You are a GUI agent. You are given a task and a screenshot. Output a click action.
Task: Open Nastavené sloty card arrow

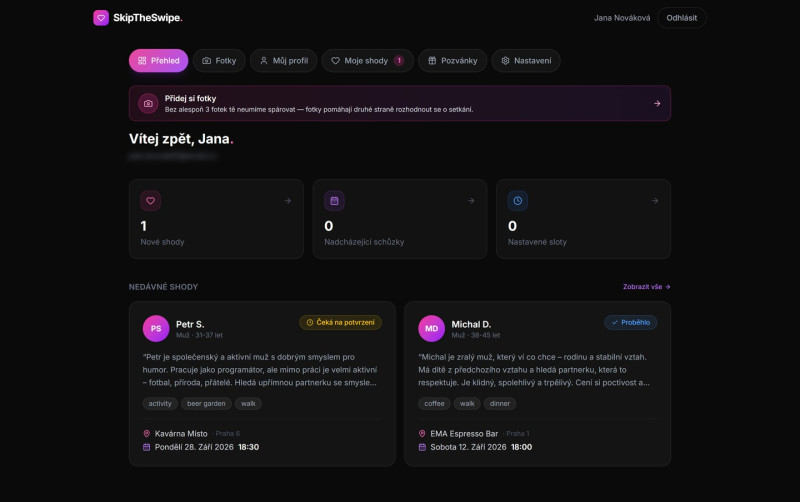[x=655, y=201]
